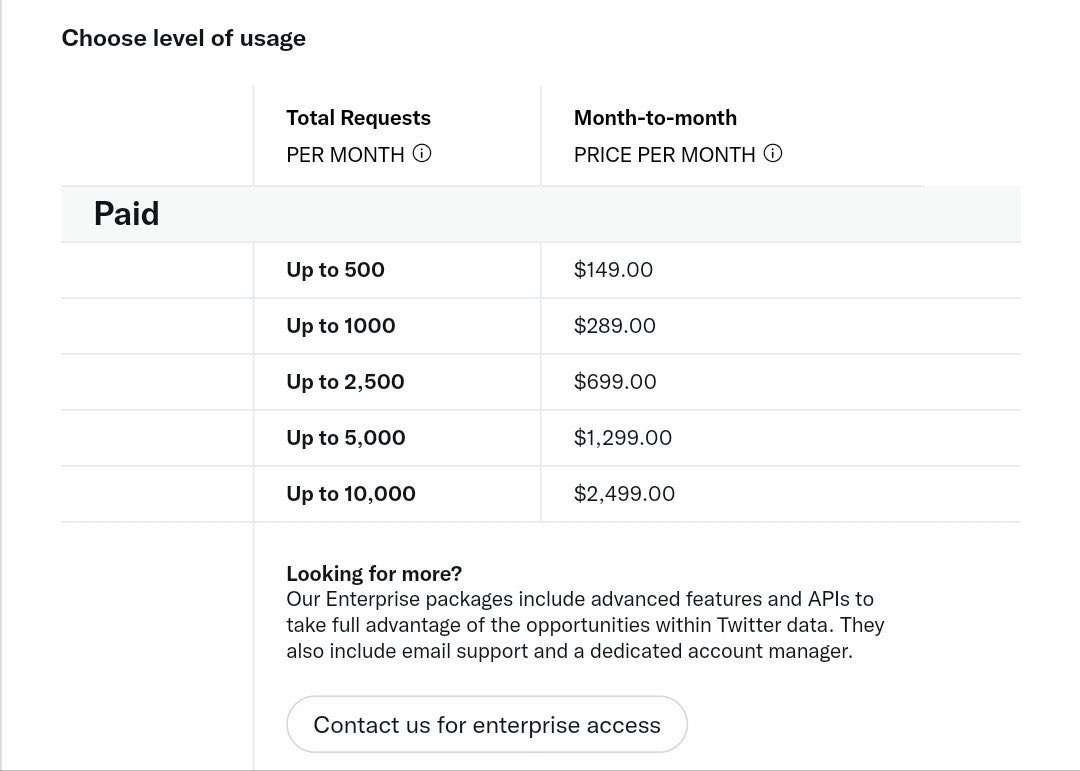The height and width of the screenshot is (771, 1080).
Task: Click Contact us for enterprise access button
Action: (487, 724)
